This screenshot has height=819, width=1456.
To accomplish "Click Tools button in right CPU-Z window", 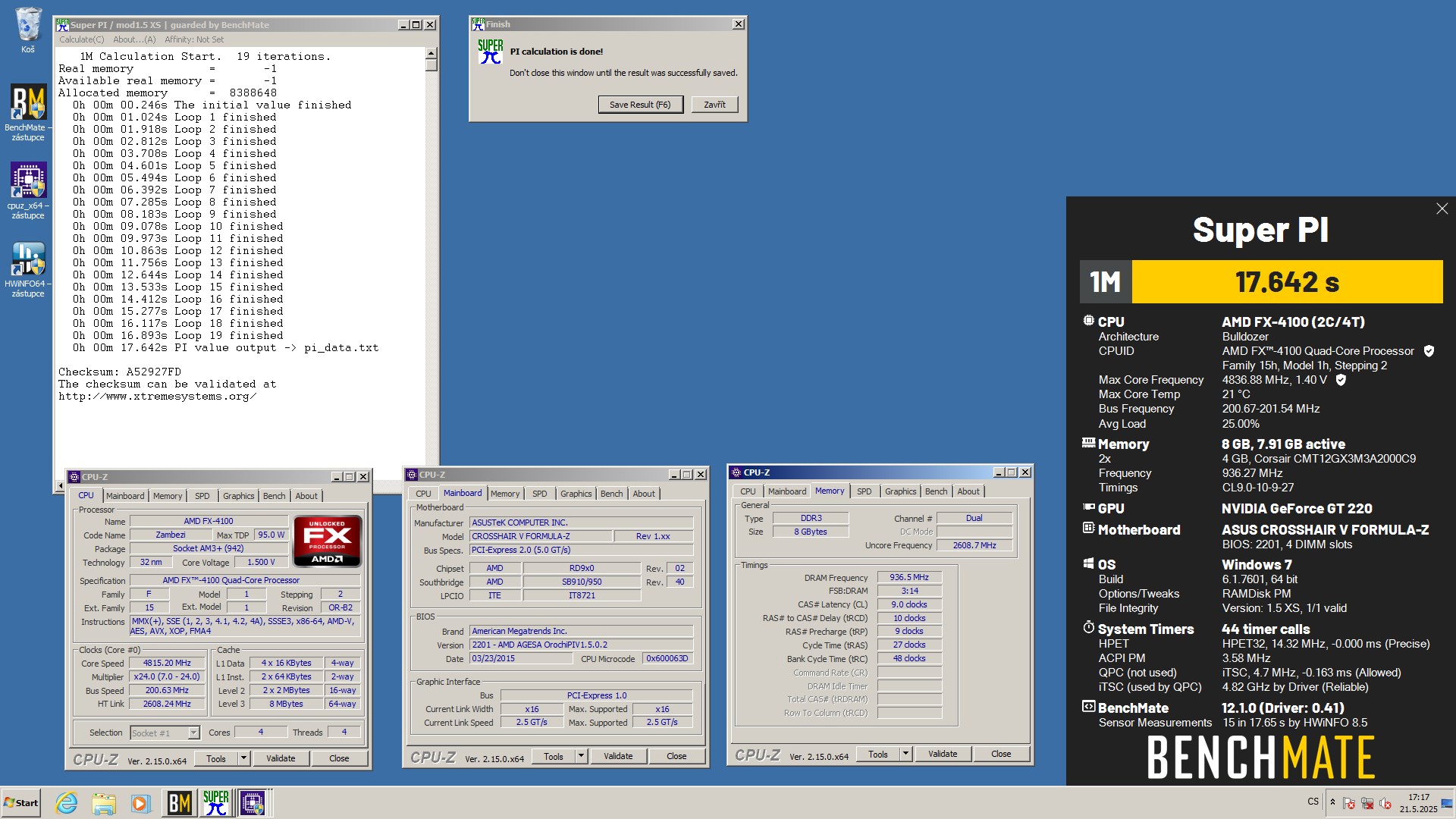I will pos(877,754).
